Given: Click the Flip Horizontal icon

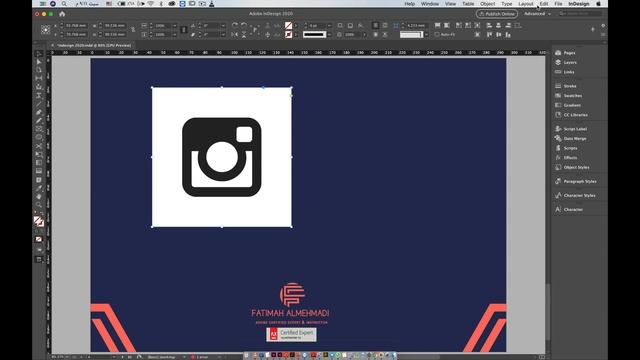Looking at the screenshot, I should tap(235, 35).
